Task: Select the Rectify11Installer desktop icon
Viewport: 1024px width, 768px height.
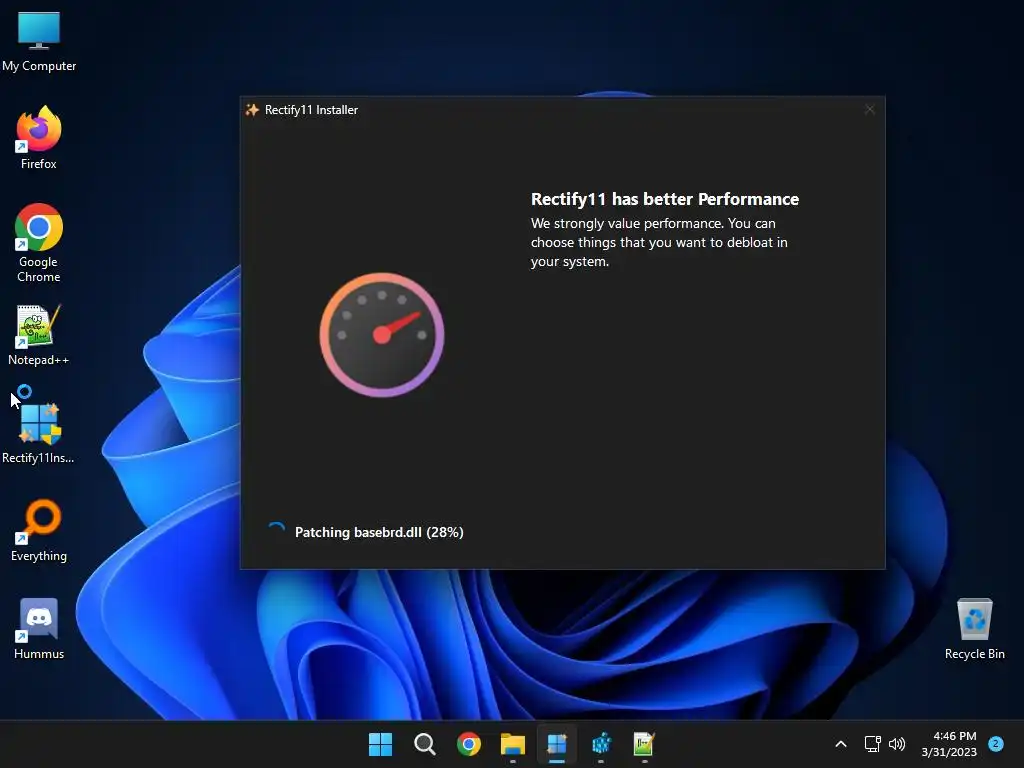Action: [x=39, y=433]
